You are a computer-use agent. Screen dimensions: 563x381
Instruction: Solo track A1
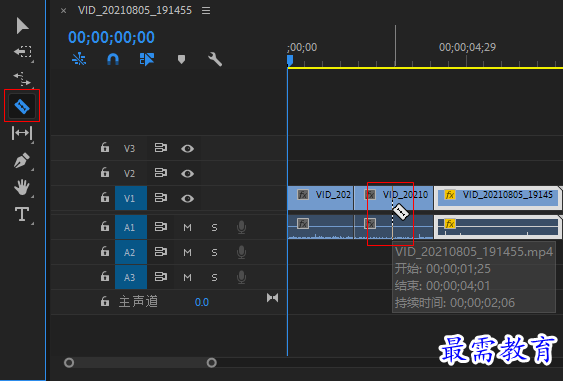coord(214,228)
